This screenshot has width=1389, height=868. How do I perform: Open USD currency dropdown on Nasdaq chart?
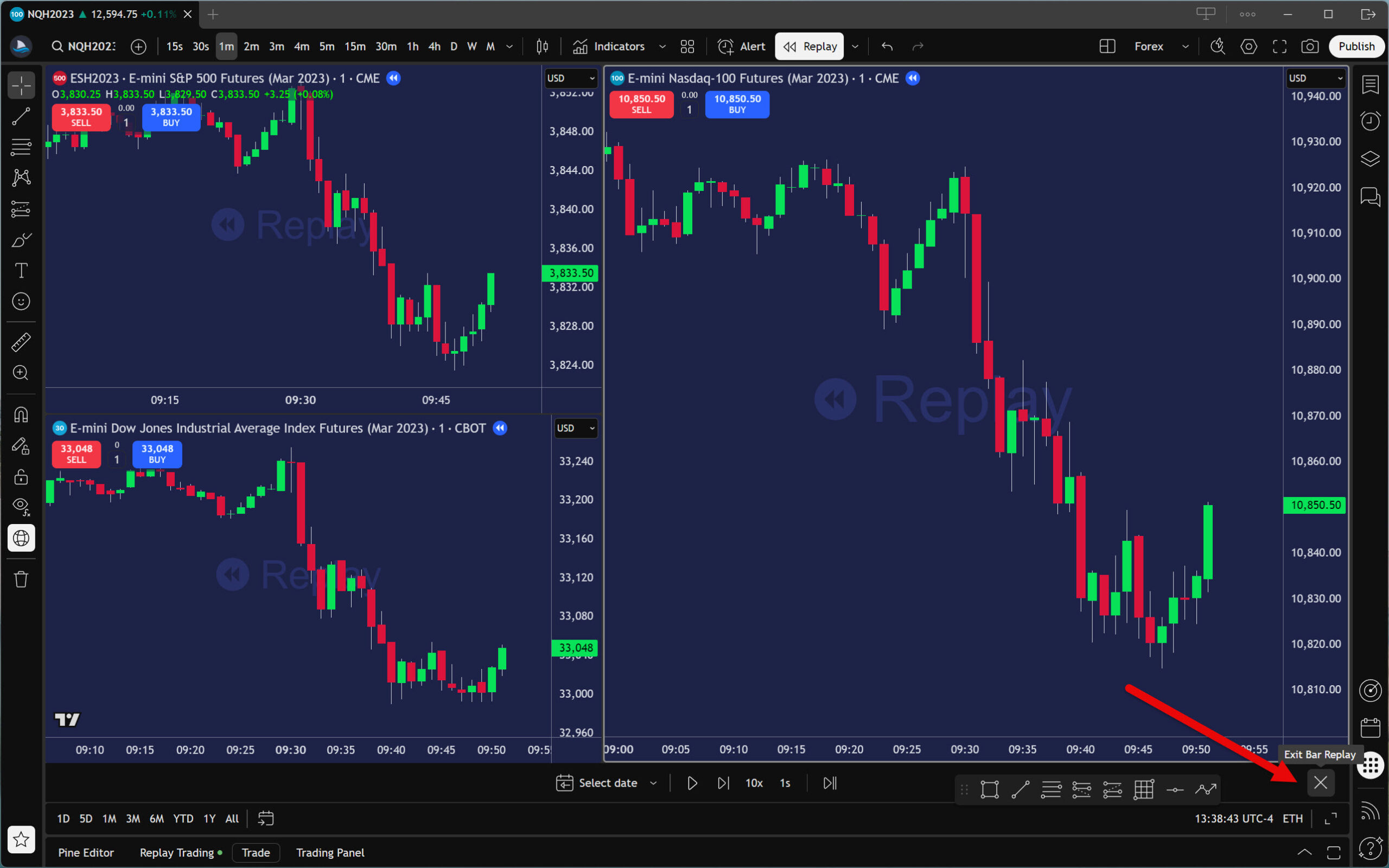coord(1316,78)
